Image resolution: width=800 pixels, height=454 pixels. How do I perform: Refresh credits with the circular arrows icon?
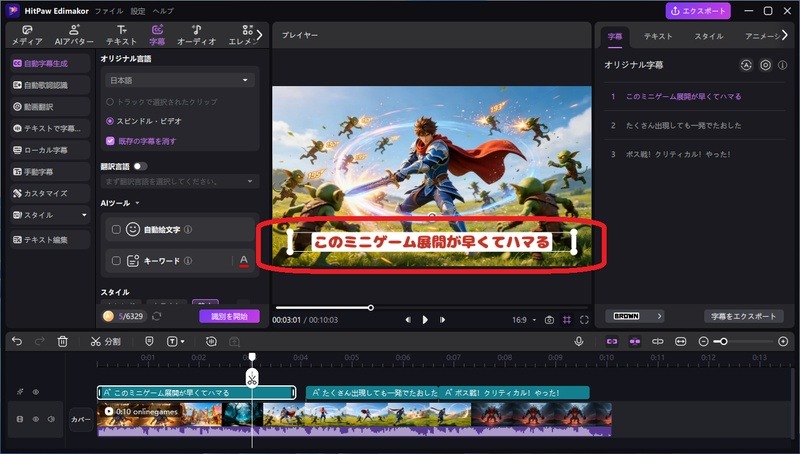(x=157, y=316)
